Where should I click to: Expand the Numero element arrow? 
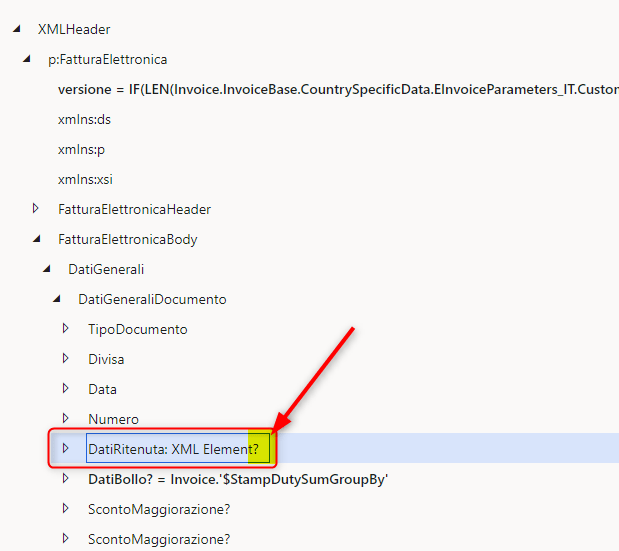click(66, 419)
